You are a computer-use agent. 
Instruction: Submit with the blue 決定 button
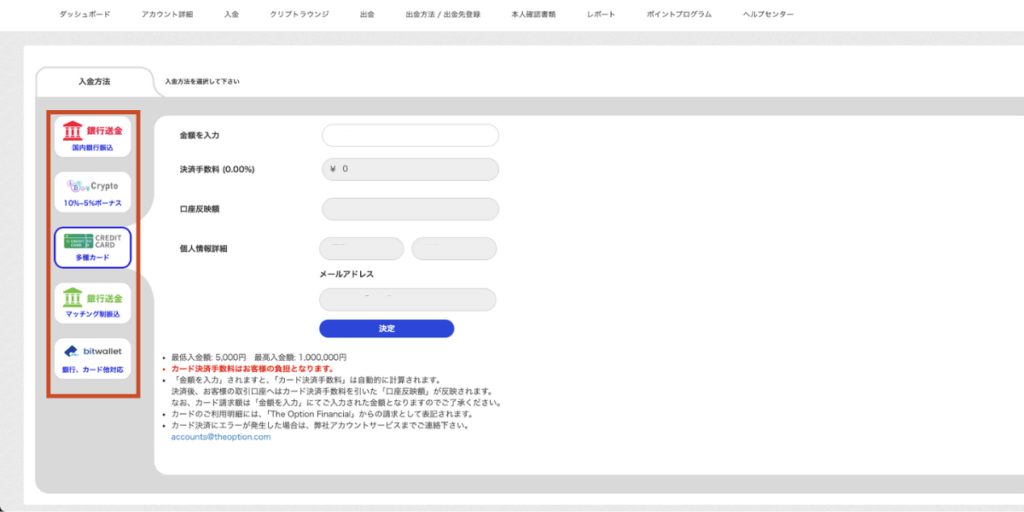pyautogui.click(x=387, y=328)
